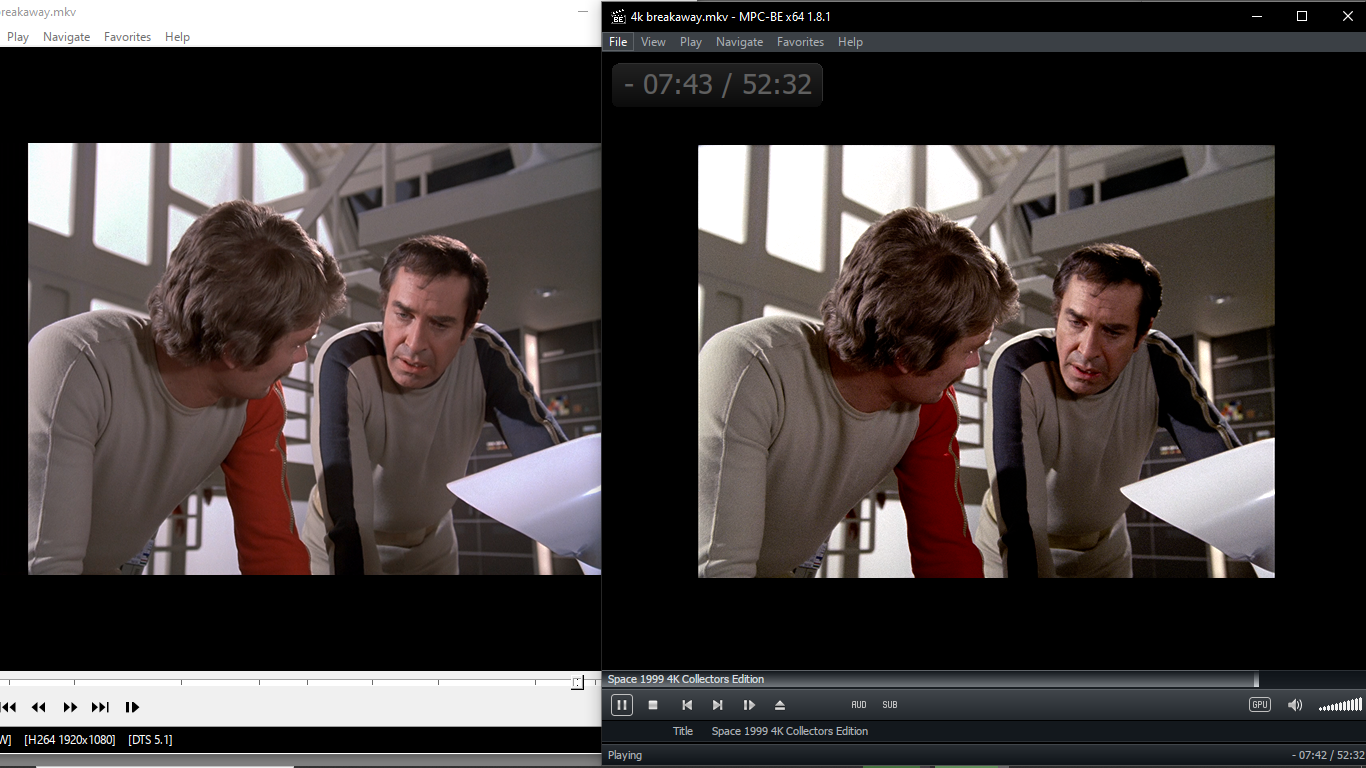This screenshot has height=768, width=1366.
Task: Open the Favorites menu in left player window
Action: (127, 37)
